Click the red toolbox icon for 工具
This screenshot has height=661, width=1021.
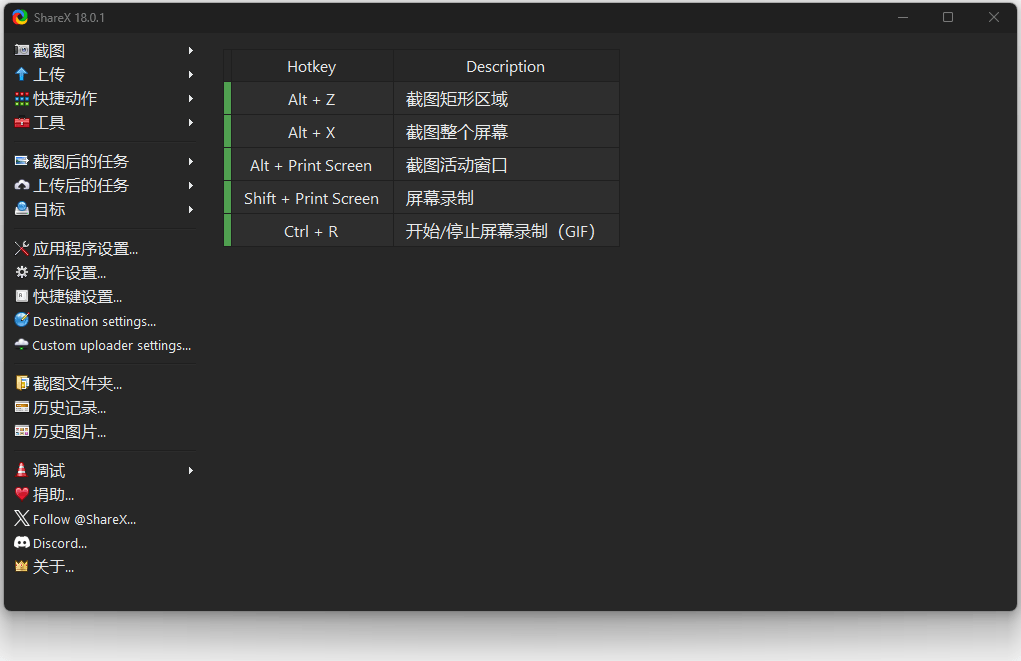[x=21, y=122]
